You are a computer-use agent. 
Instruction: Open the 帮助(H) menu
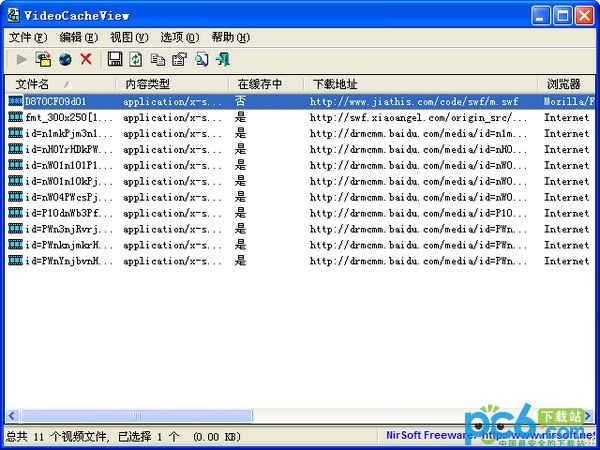coord(231,38)
